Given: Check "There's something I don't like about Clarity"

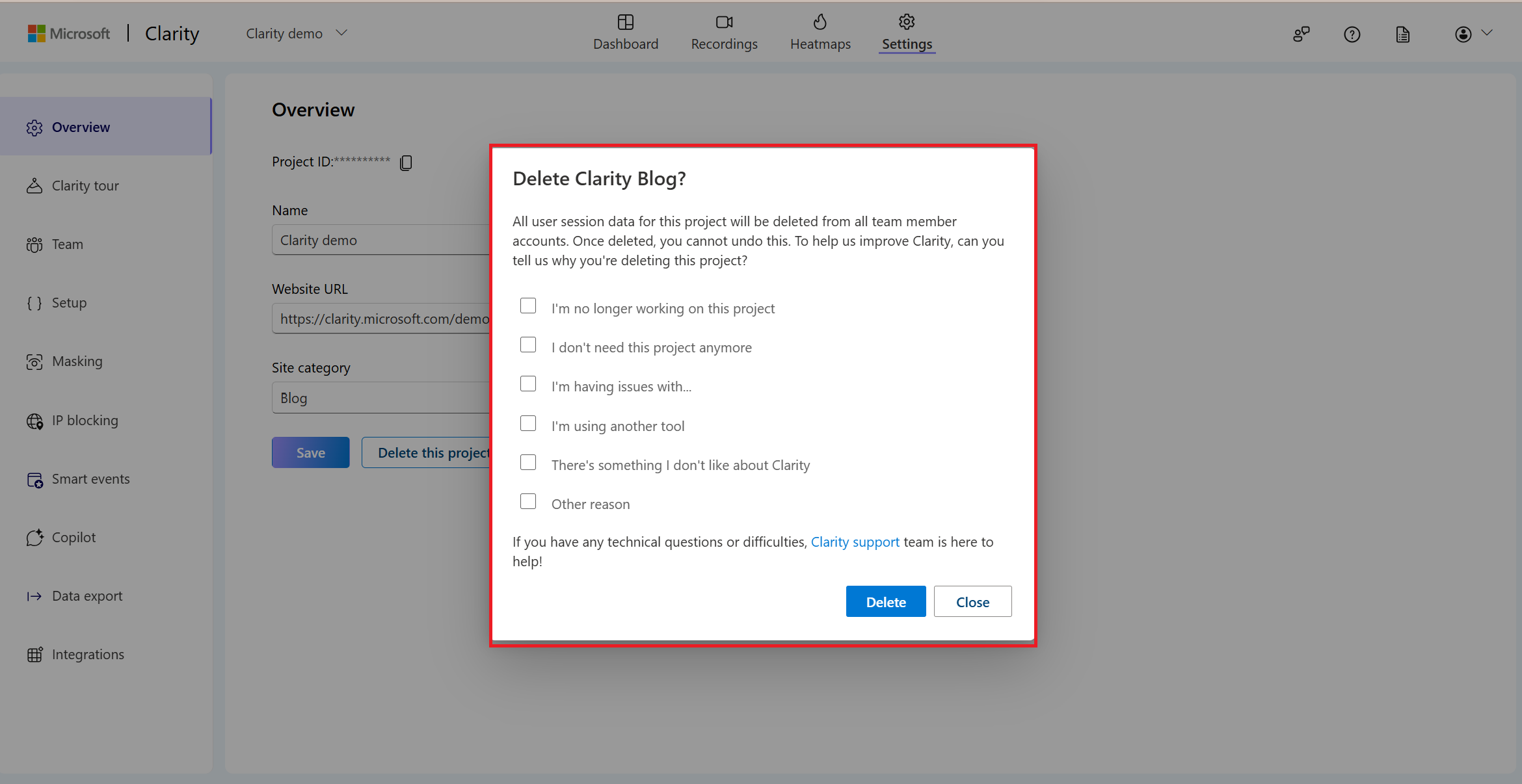Looking at the screenshot, I should tap(528, 462).
